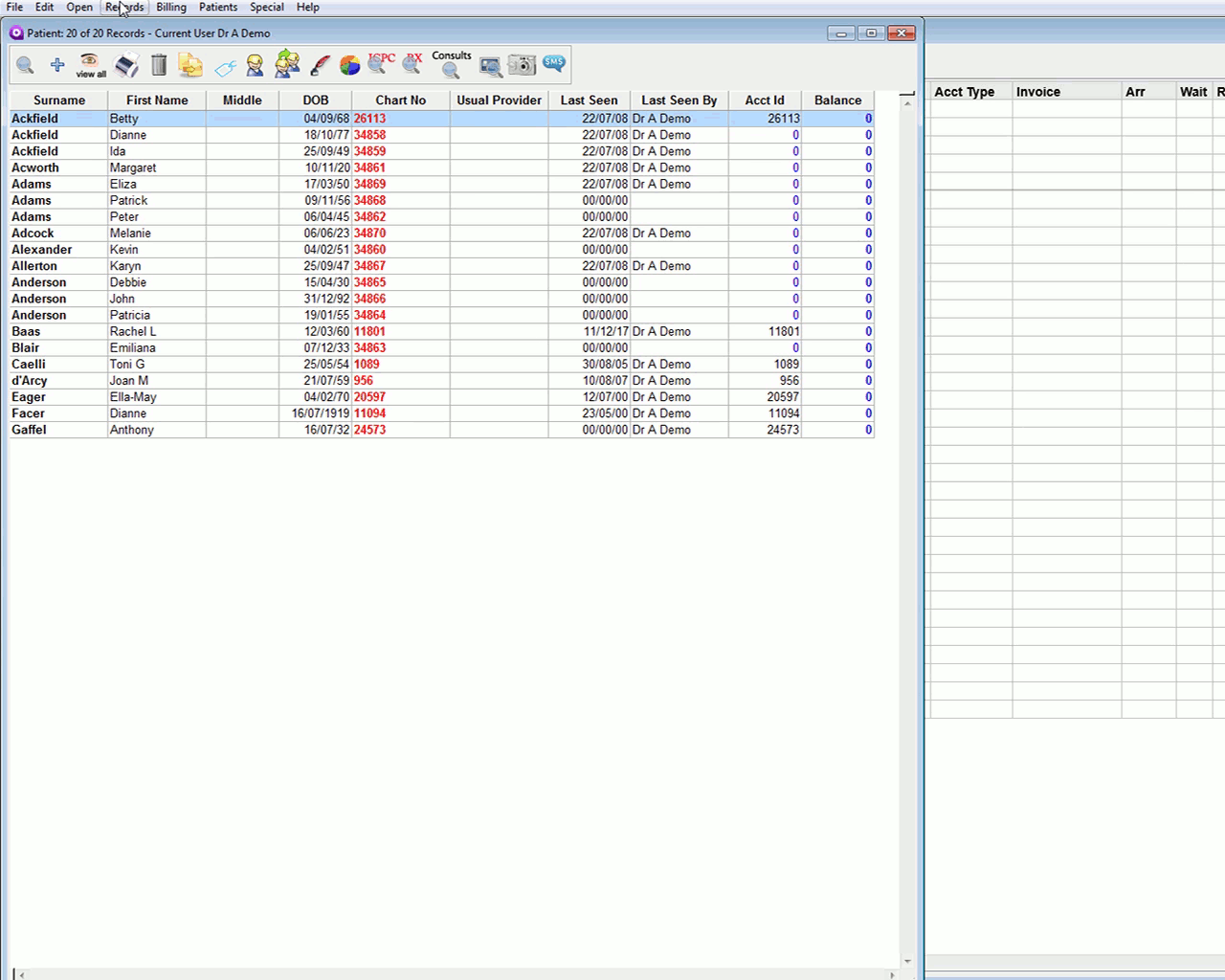Open the RX prescription search icon
1225x980 pixels.
[x=413, y=63]
